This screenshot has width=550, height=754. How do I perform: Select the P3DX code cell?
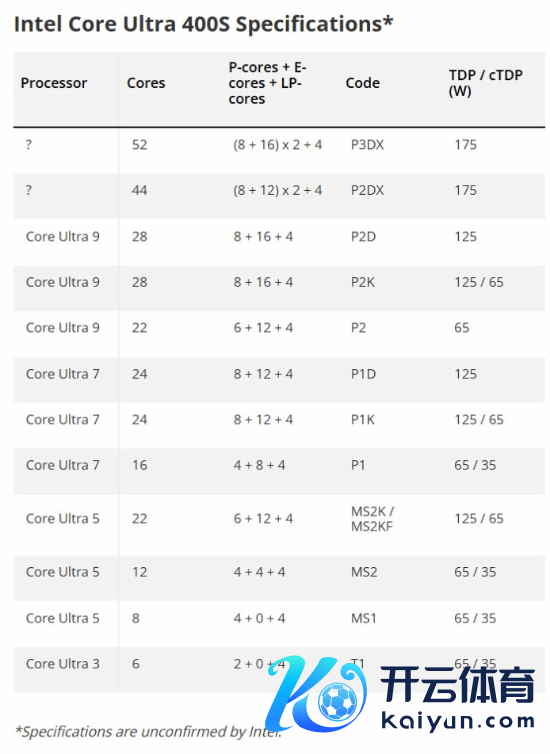[367, 145]
